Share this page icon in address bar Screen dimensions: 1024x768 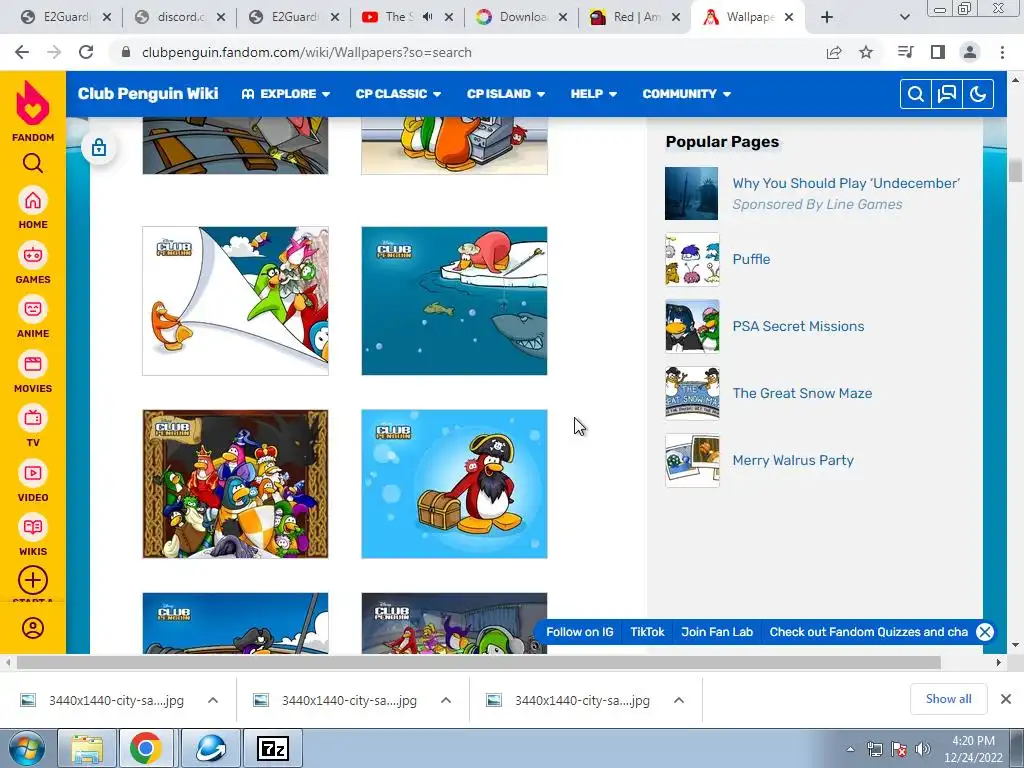tap(834, 52)
